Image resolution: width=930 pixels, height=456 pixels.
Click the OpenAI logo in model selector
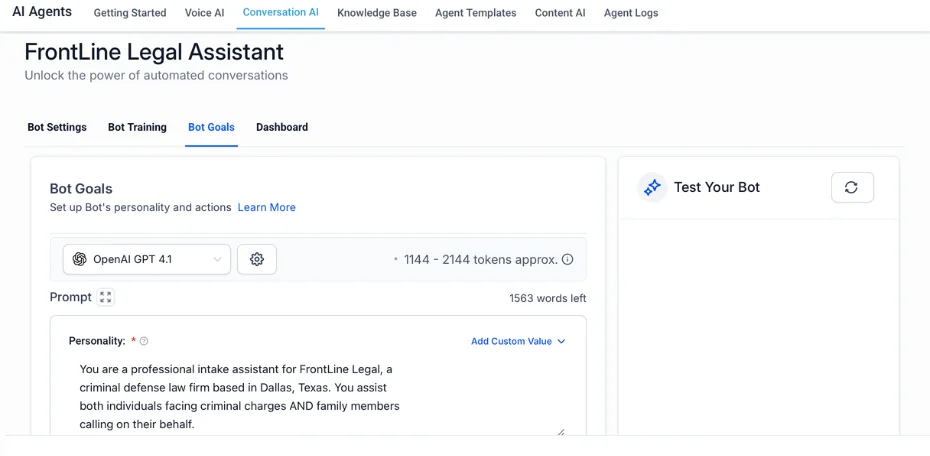[x=79, y=259]
